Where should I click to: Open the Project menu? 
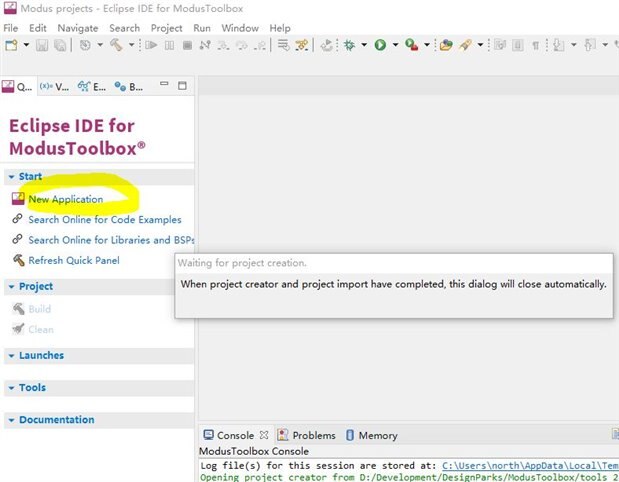click(167, 28)
